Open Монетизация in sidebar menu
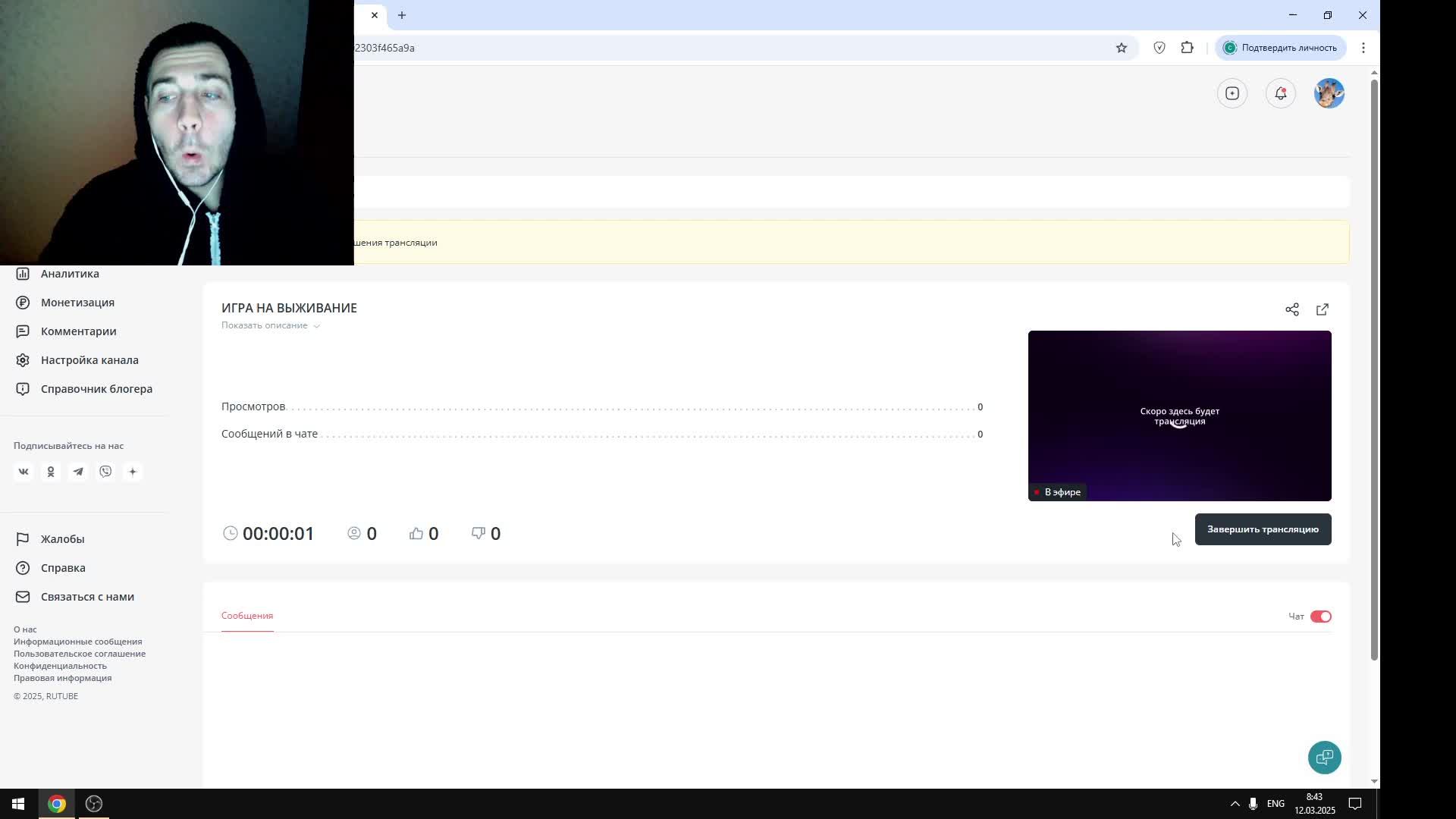 tap(77, 303)
